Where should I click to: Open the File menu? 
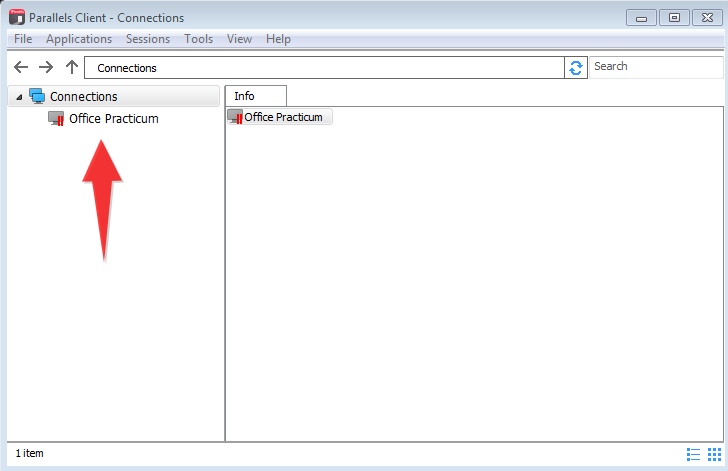(23, 39)
